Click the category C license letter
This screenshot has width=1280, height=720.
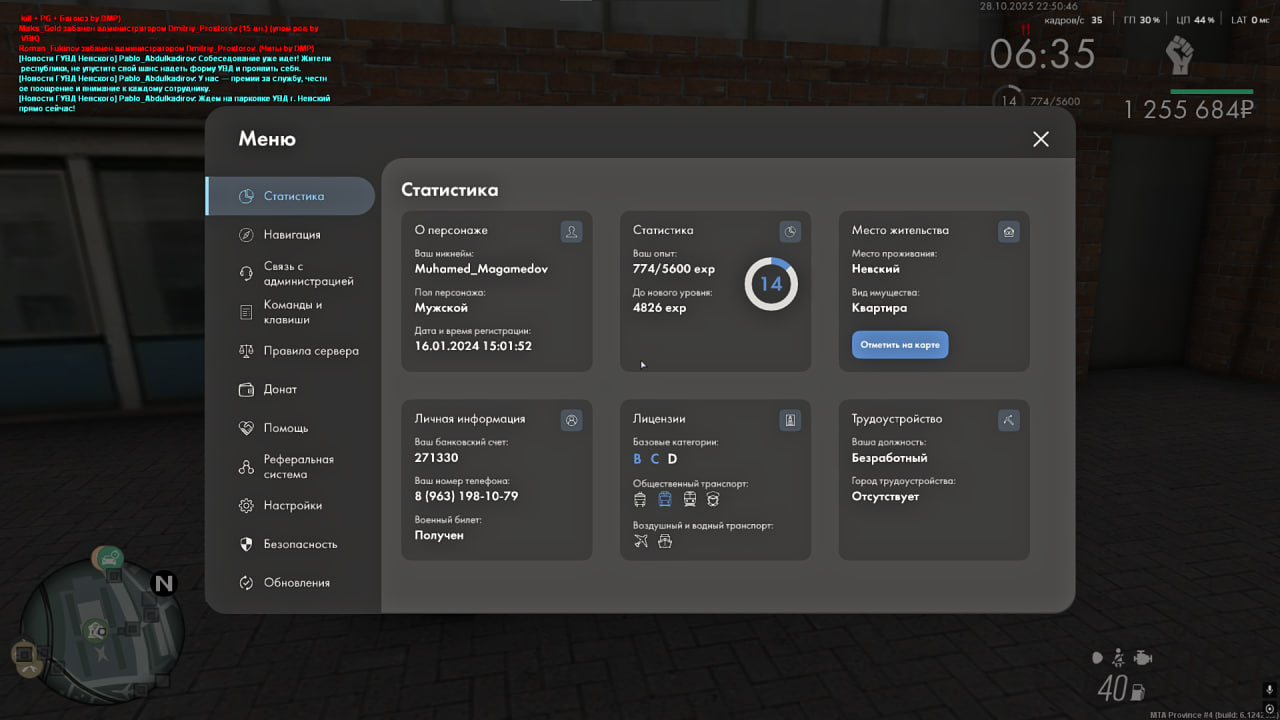coord(655,459)
